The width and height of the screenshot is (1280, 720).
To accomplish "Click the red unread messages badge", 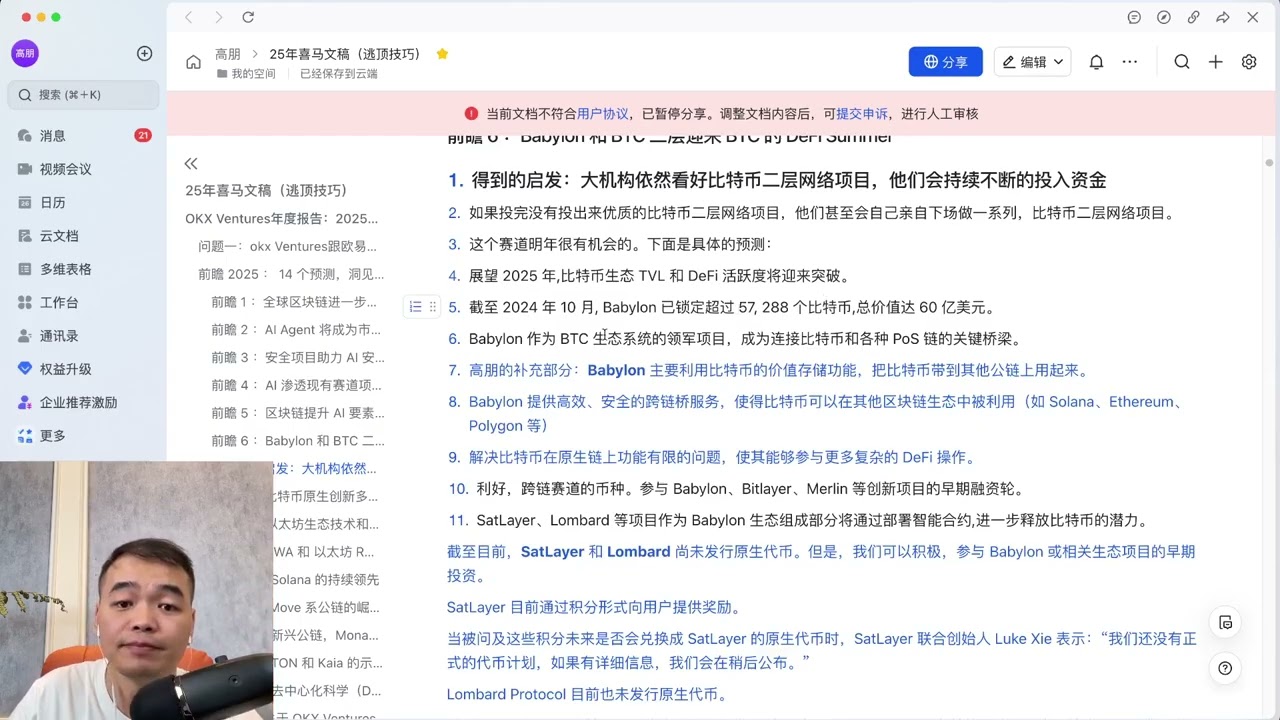I will tap(143, 135).
